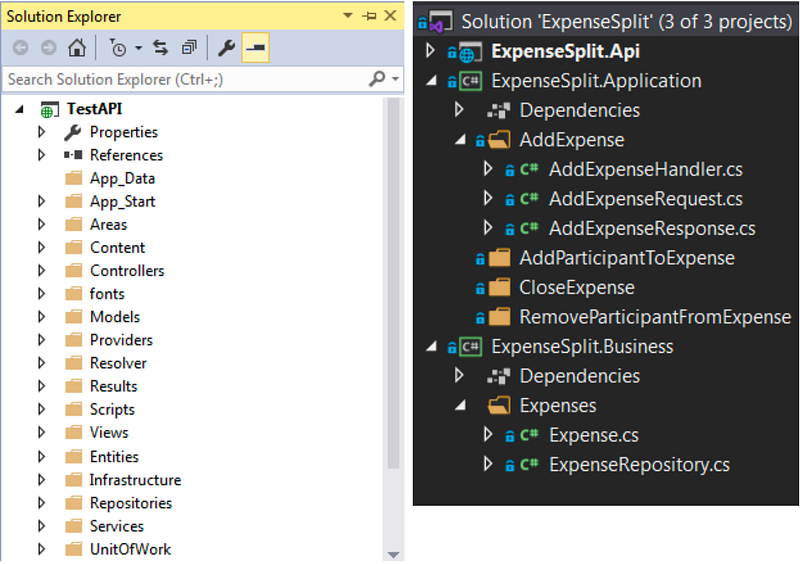Expand the App_Start folder
The image size is (800, 564).
42,201
